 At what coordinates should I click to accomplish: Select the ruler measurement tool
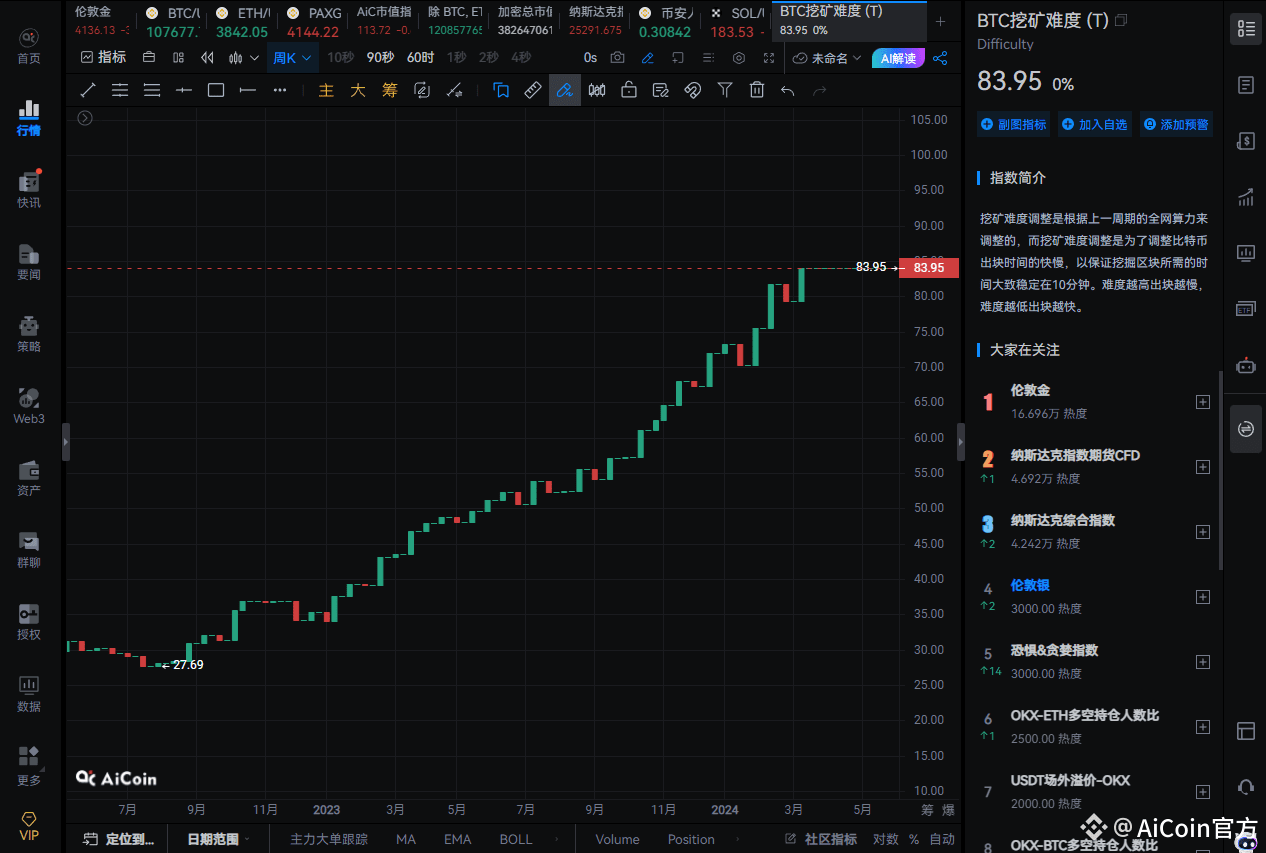tap(533, 90)
